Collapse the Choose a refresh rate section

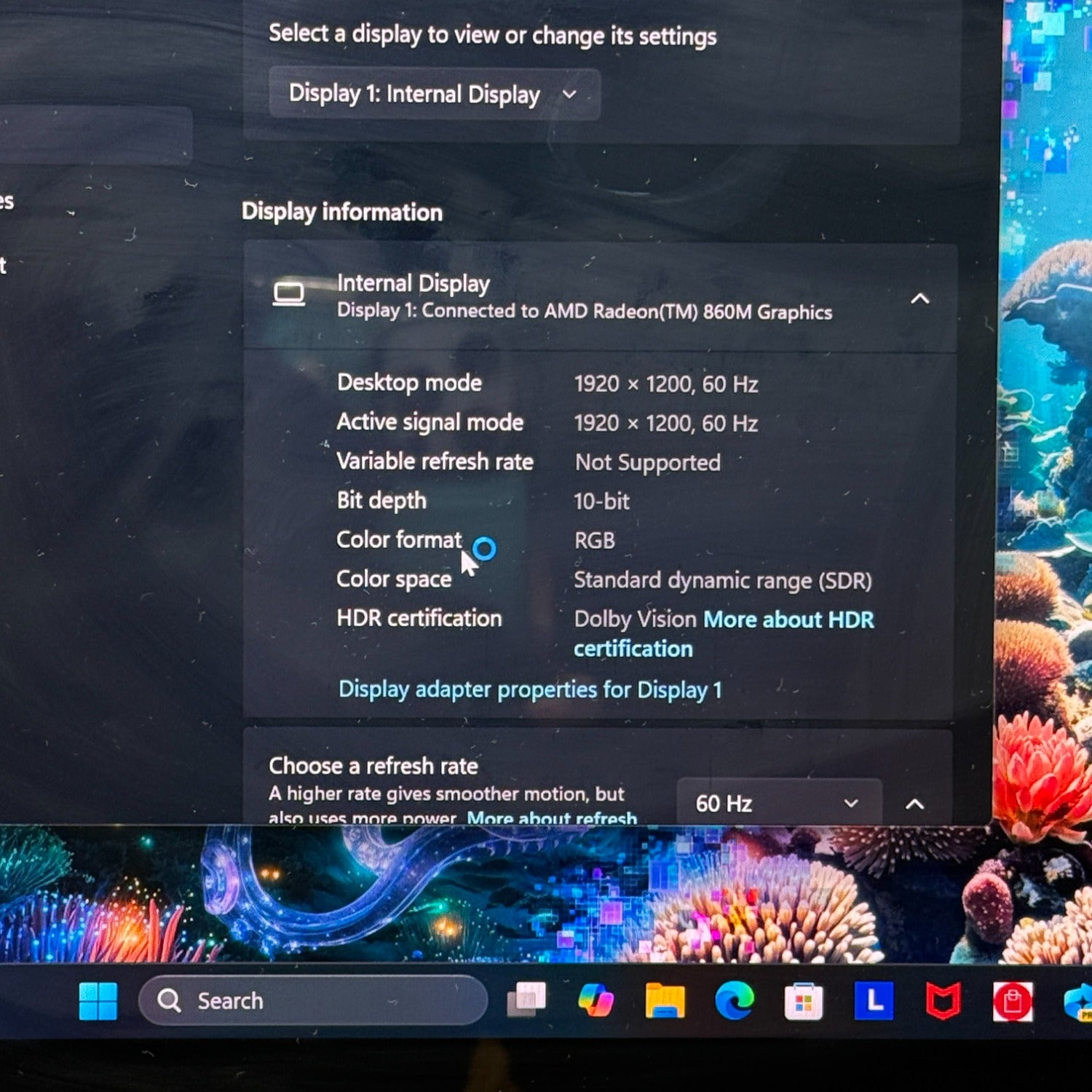click(x=914, y=804)
